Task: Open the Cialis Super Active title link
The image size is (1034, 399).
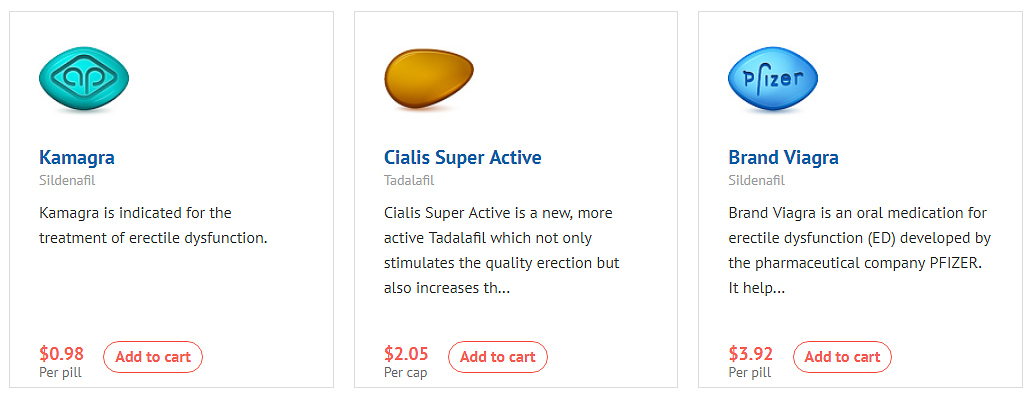Action: pos(463,158)
